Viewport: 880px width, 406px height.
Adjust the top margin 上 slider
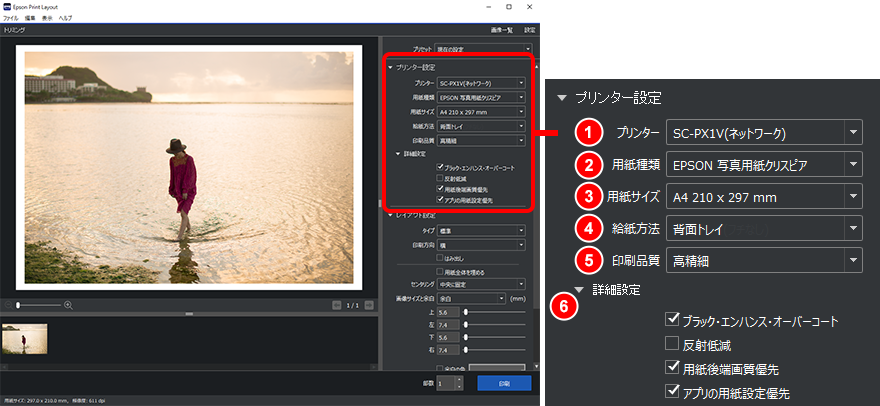[466, 312]
